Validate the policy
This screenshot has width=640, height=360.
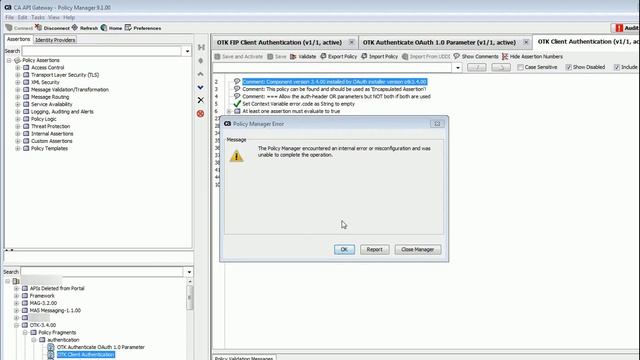pos(293,56)
